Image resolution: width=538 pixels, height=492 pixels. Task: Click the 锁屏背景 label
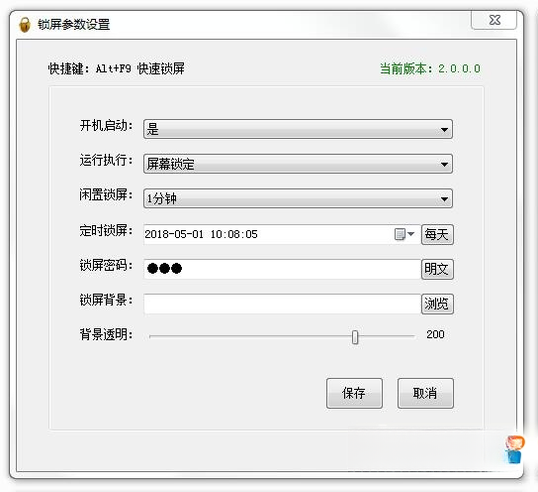[x=106, y=300]
